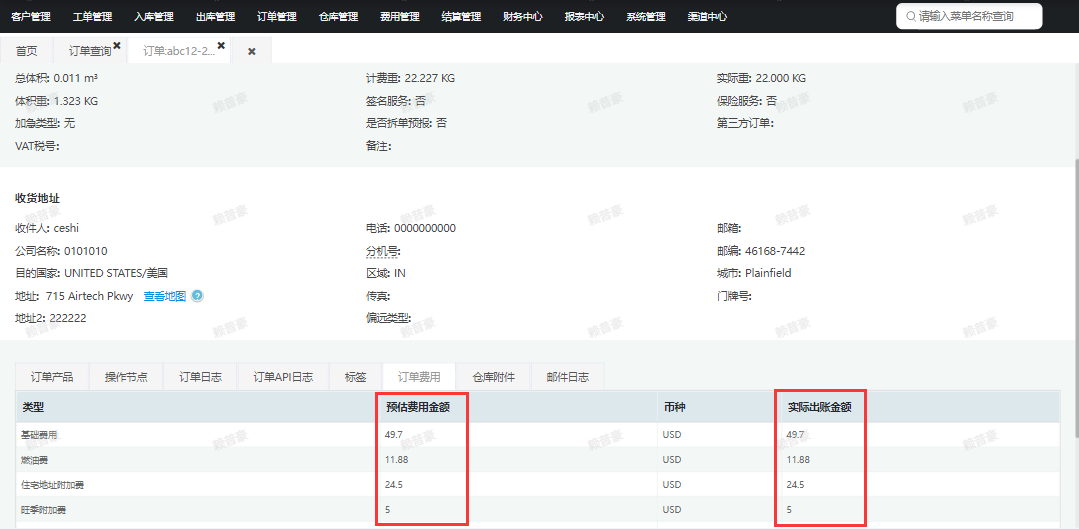The width and height of the screenshot is (1079, 529).
Task: Click the 目的国家: UNITED STATES/美国 text
Action: tap(92, 273)
